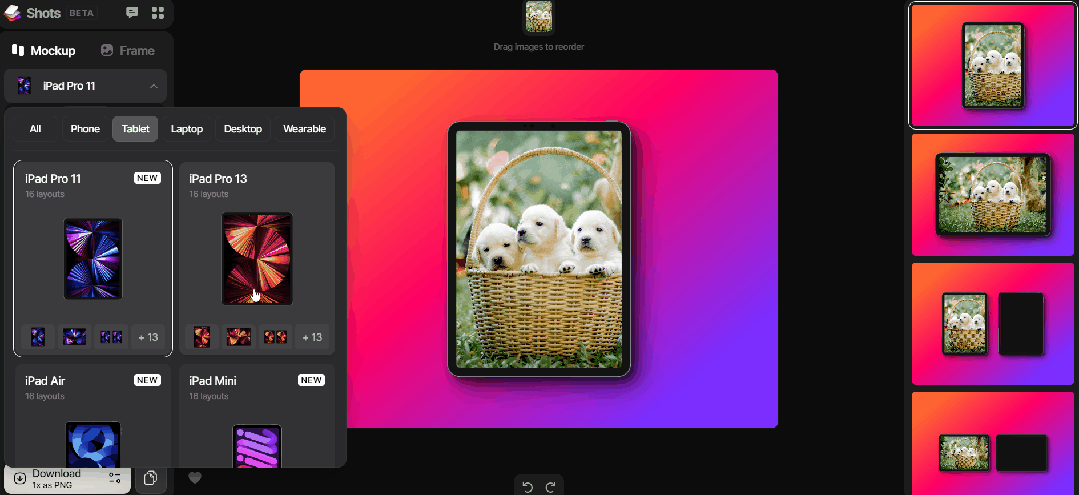Pick iPad Pro 11 portrait single layout
Viewport: 1079px width, 495px height.
pyautogui.click(x=38, y=337)
